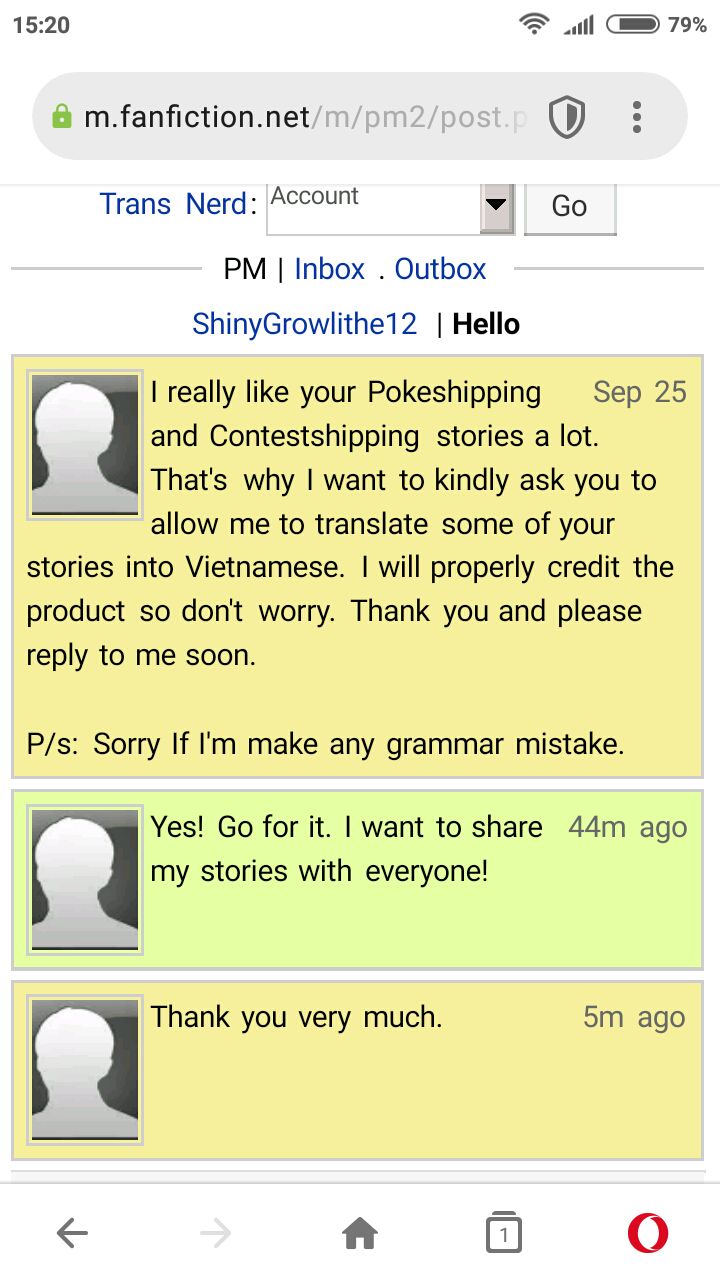Screen dimensions: 720x1280
Task: Tap the back arrow navigation icon
Action: click(73, 1234)
